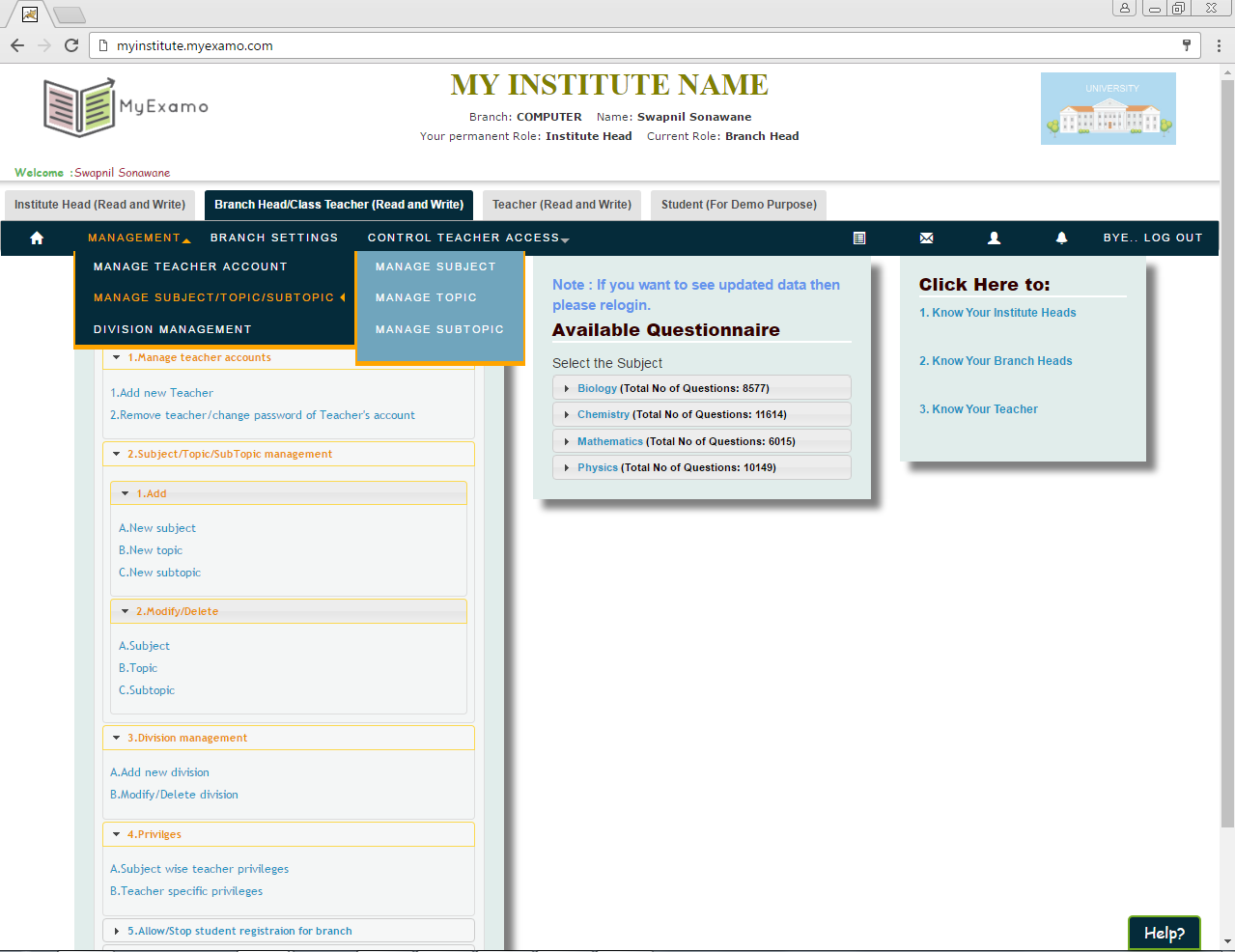Image resolution: width=1235 pixels, height=952 pixels.
Task: Click the scrollbar down arrow
Action: (1227, 940)
